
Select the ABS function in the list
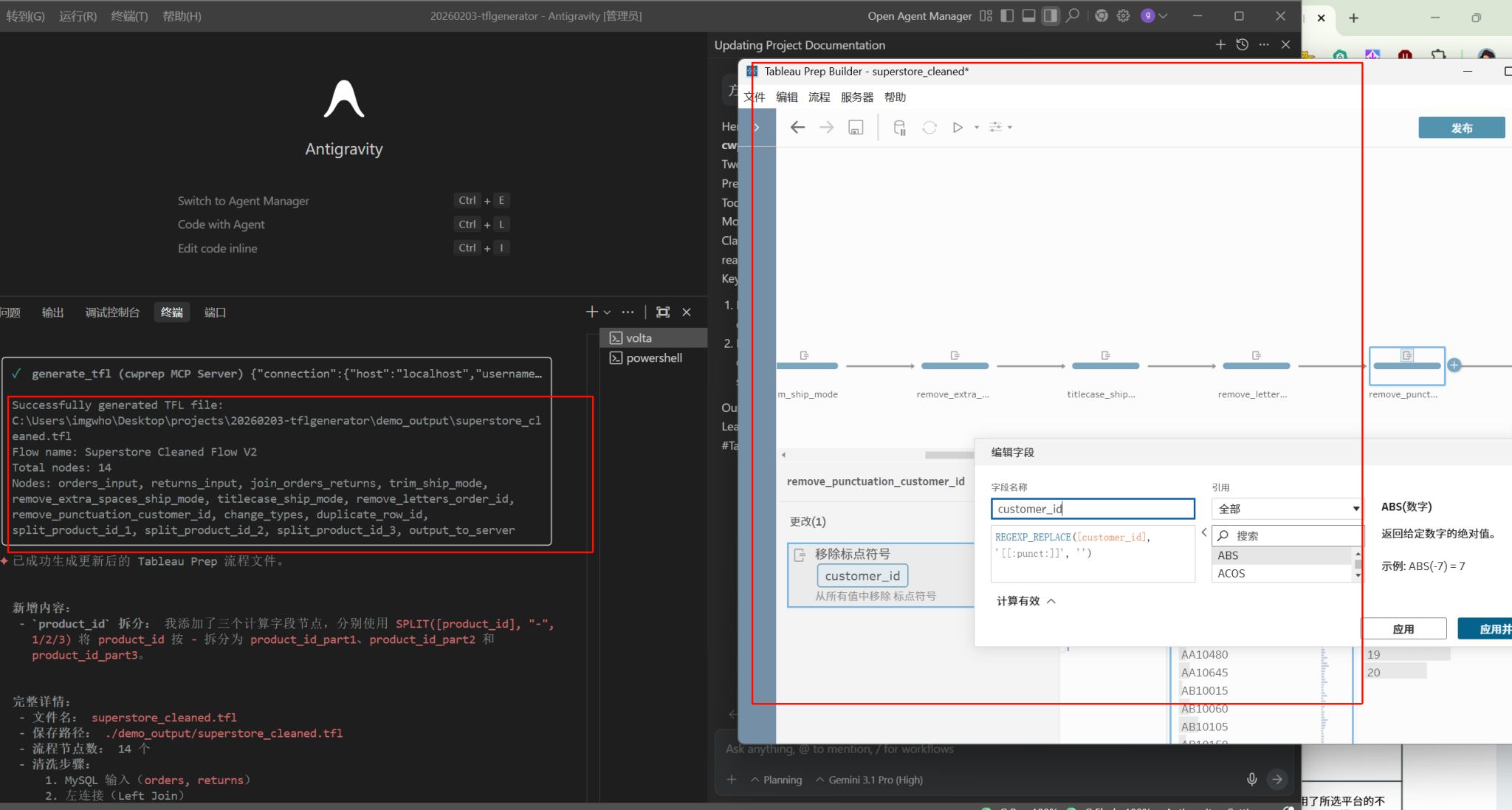point(1282,555)
